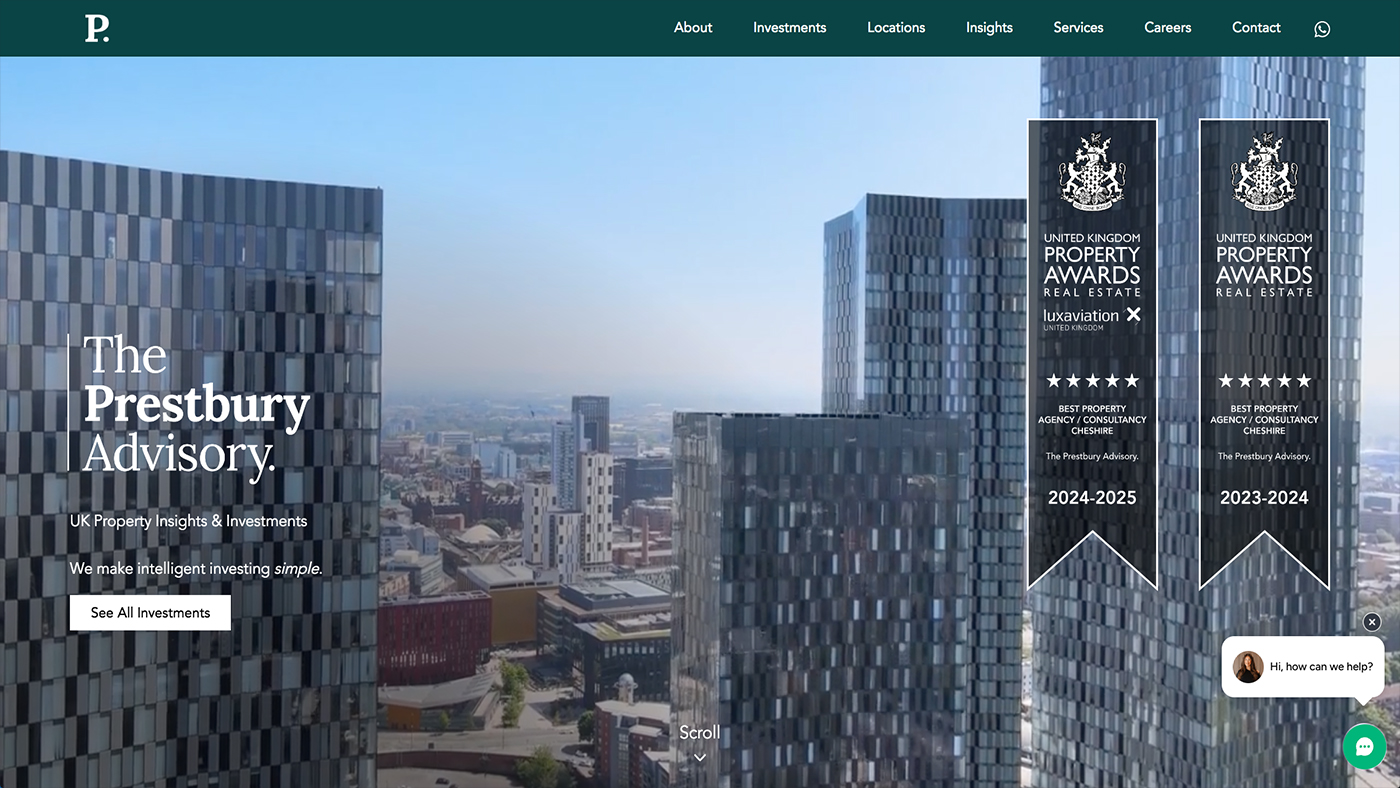The width and height of the screenshot is (1400, 788).
Task: Select Locations in the navigation bar
Action: coord(896,28)
